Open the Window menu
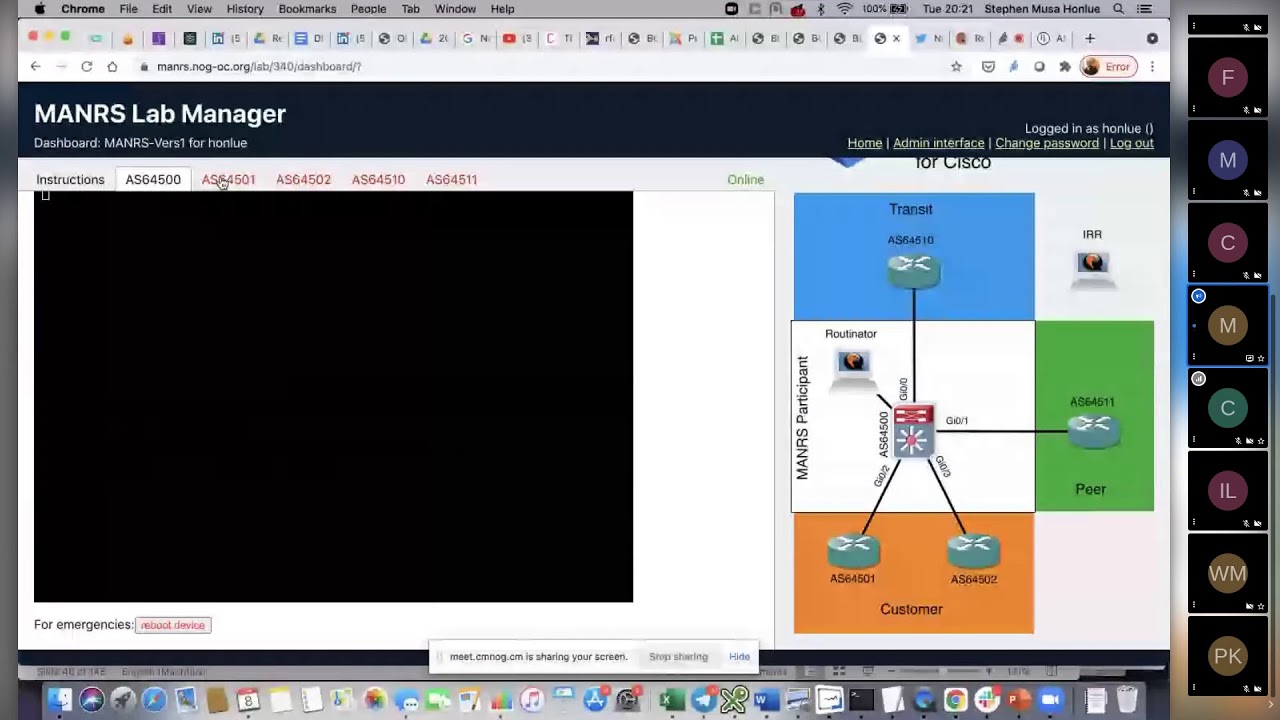 tap(455, 9)
